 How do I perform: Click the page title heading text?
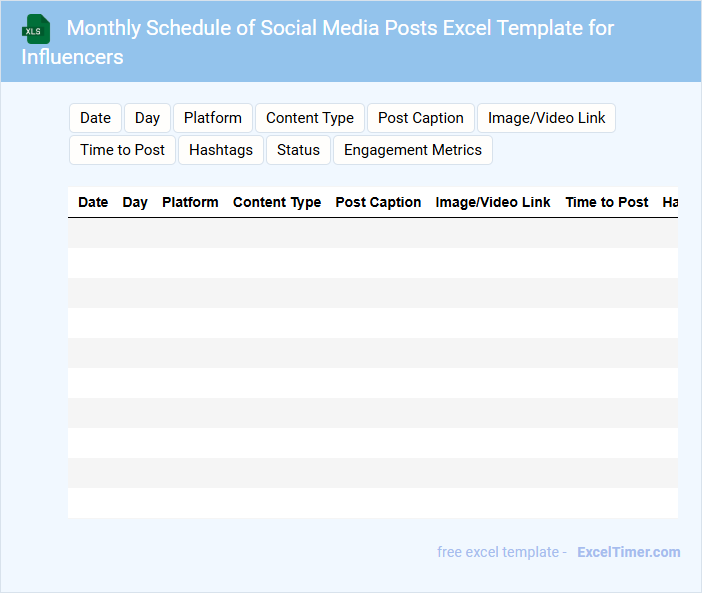tap(340, 28)
